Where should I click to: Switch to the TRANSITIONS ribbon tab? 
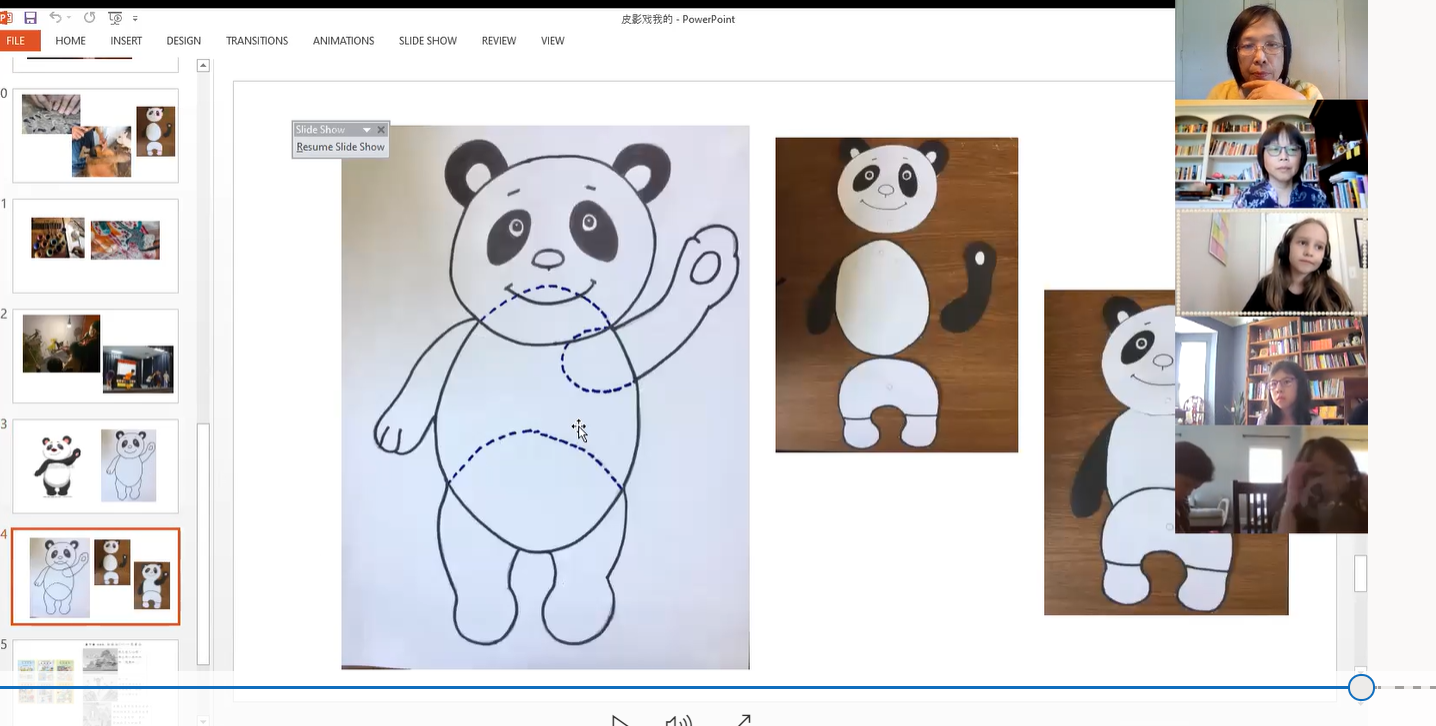[256, 41]
